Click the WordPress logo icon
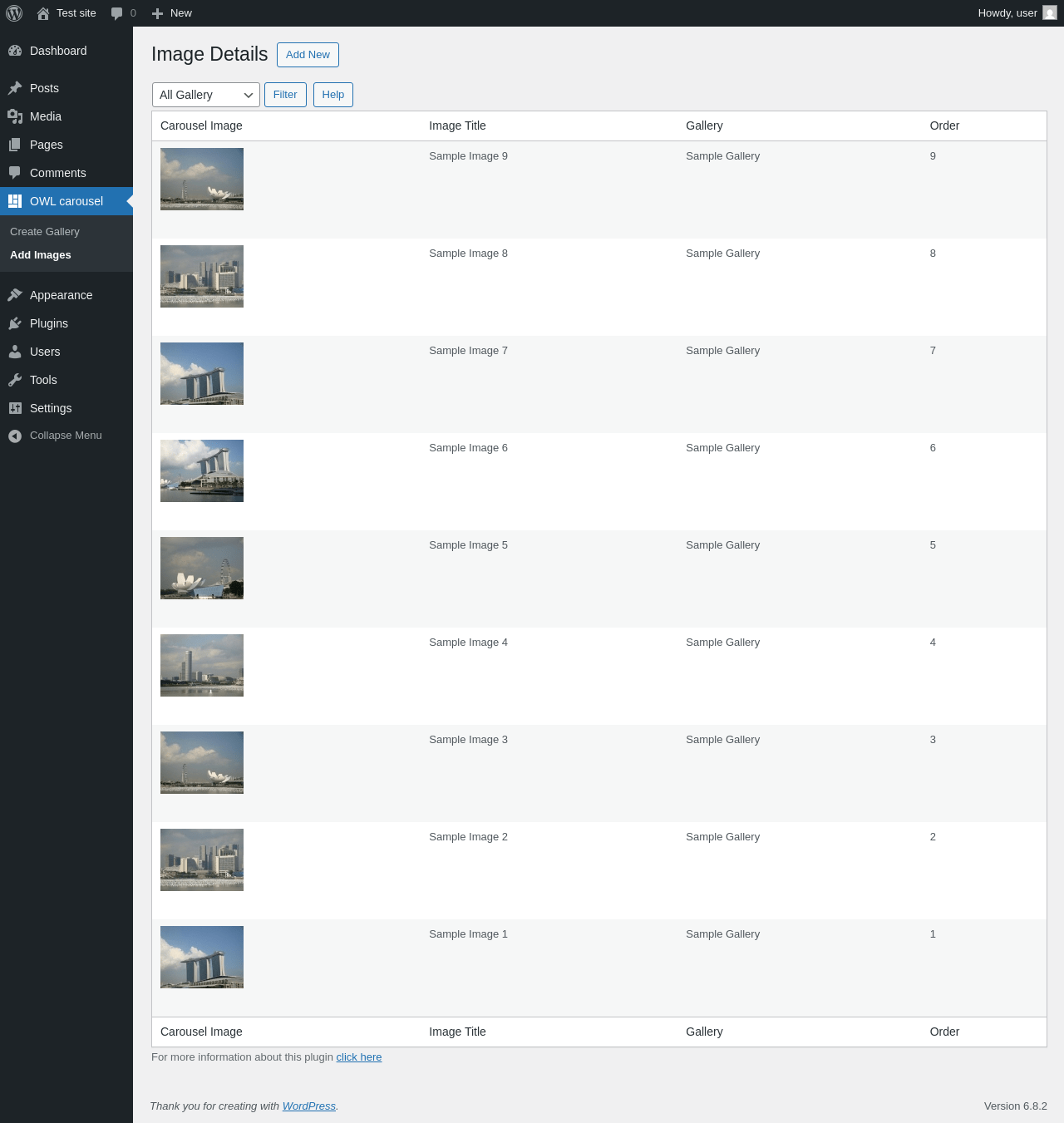 click(x=14, y=13)
